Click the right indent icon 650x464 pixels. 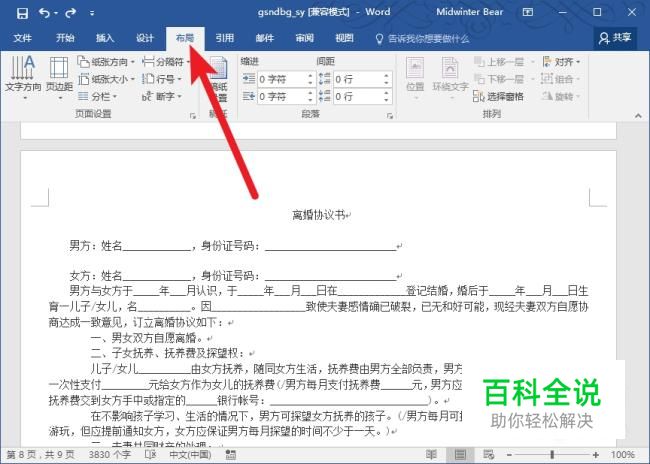click(x=249, y=96)
